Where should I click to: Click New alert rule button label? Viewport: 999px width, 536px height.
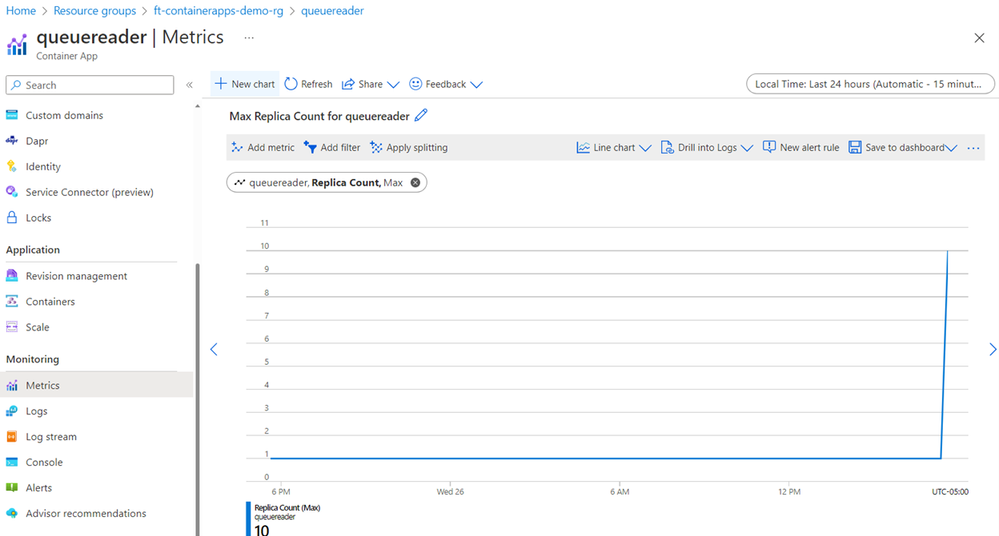809,147
